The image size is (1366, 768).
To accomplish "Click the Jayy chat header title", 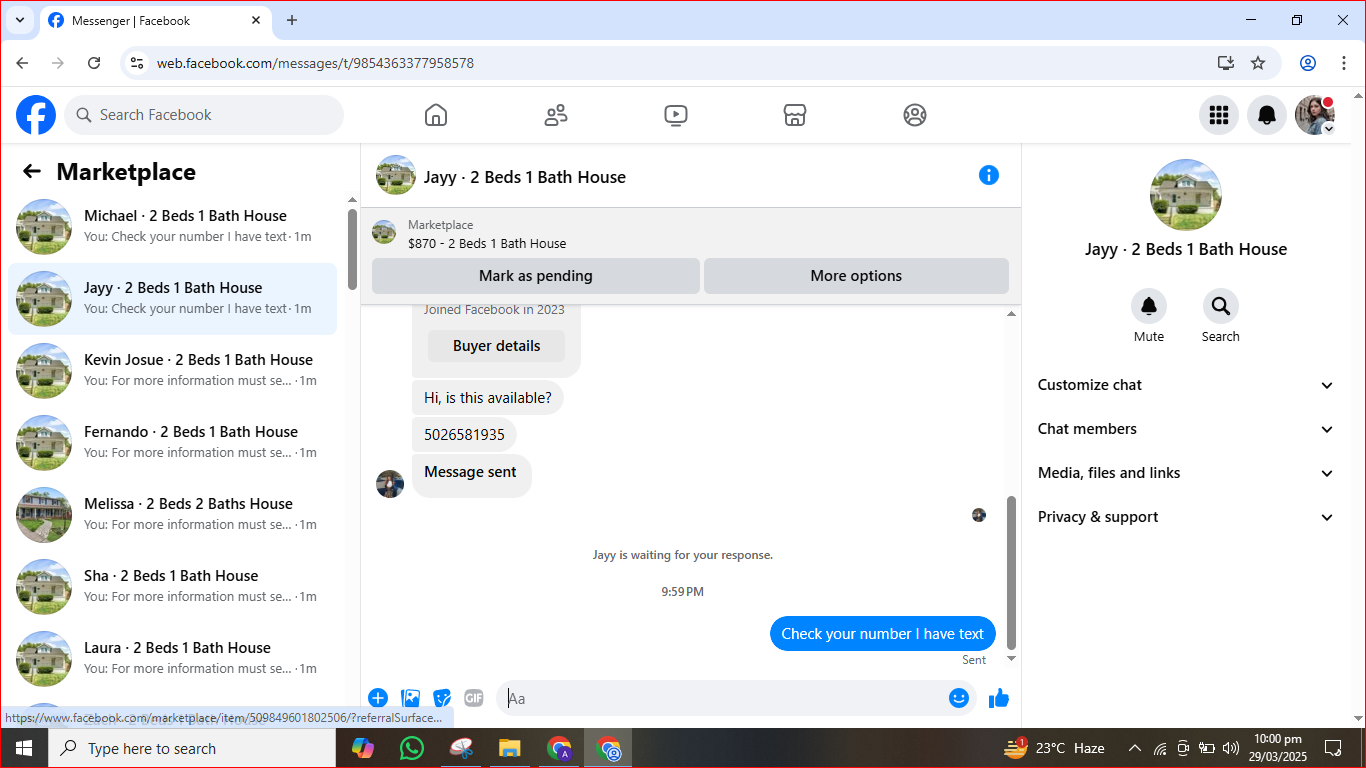I will click(x=524, y=177).
